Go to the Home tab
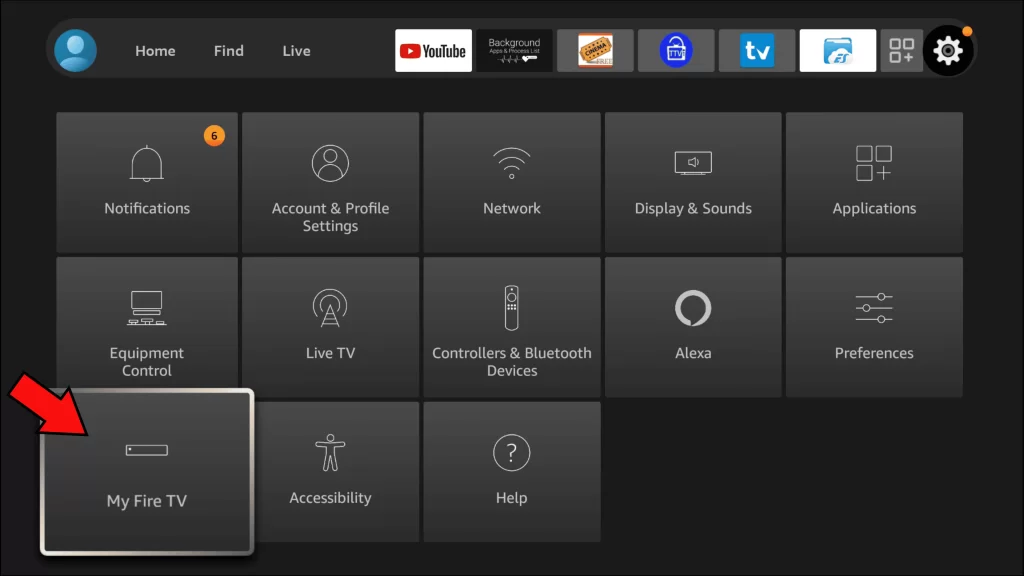1024x576 pixels. 155,51
